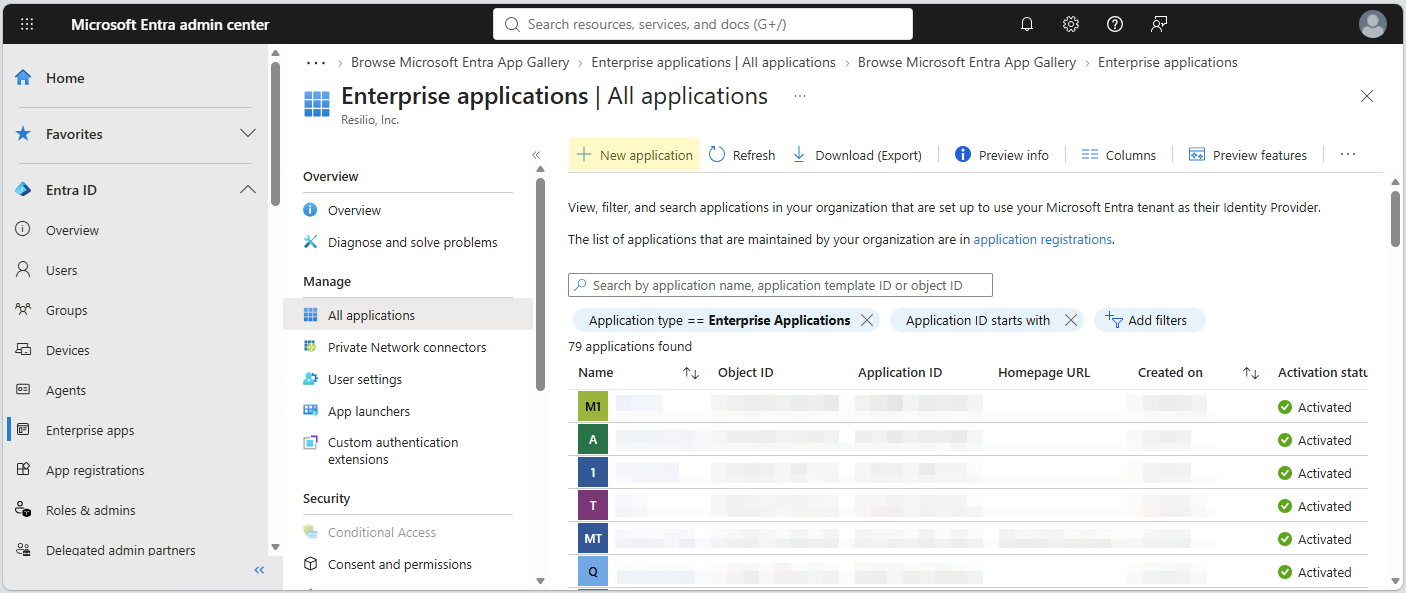Open the M1 application row icon

[593, 407]
